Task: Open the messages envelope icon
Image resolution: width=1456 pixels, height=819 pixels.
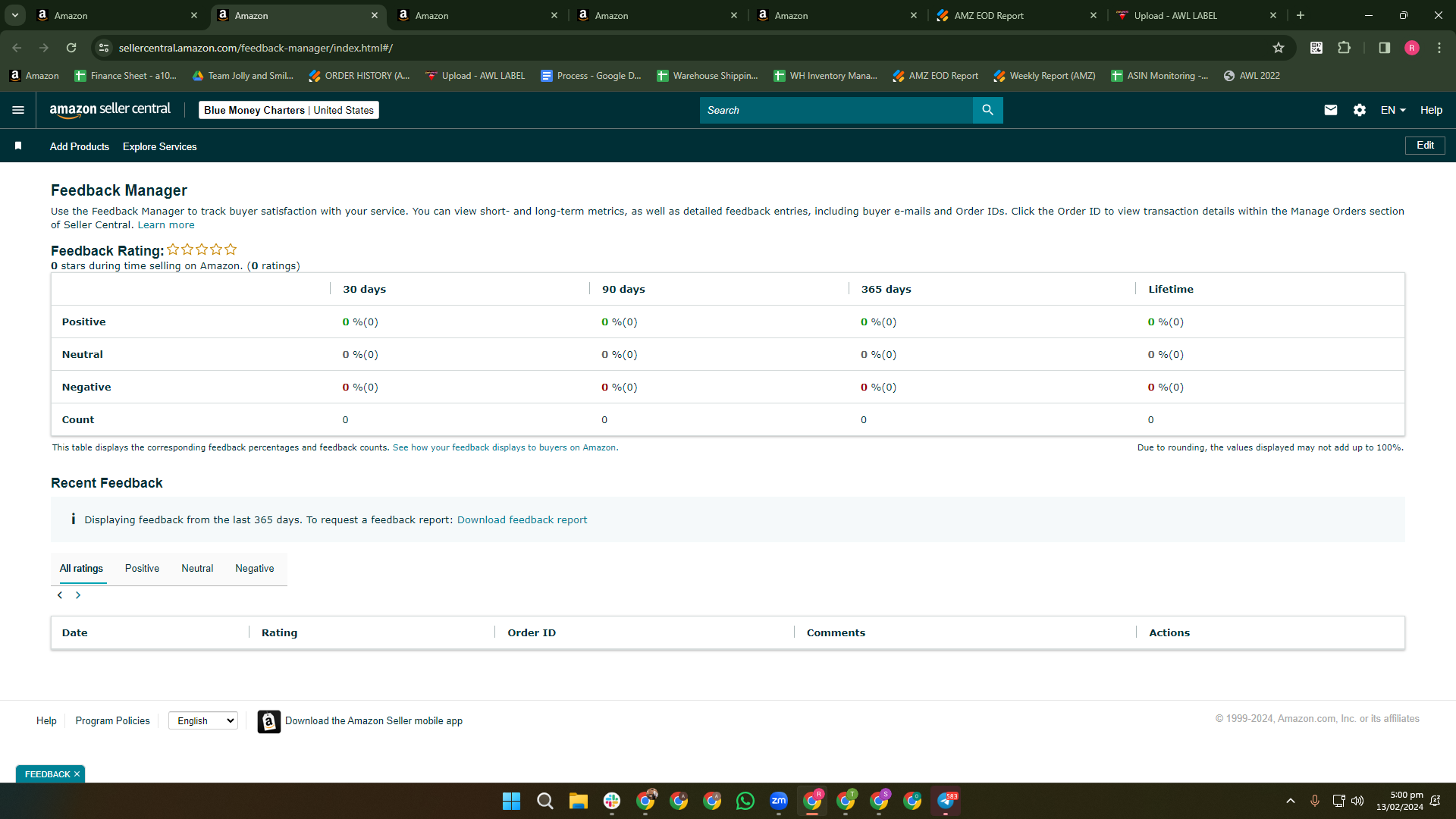Action: (1330, 110)
